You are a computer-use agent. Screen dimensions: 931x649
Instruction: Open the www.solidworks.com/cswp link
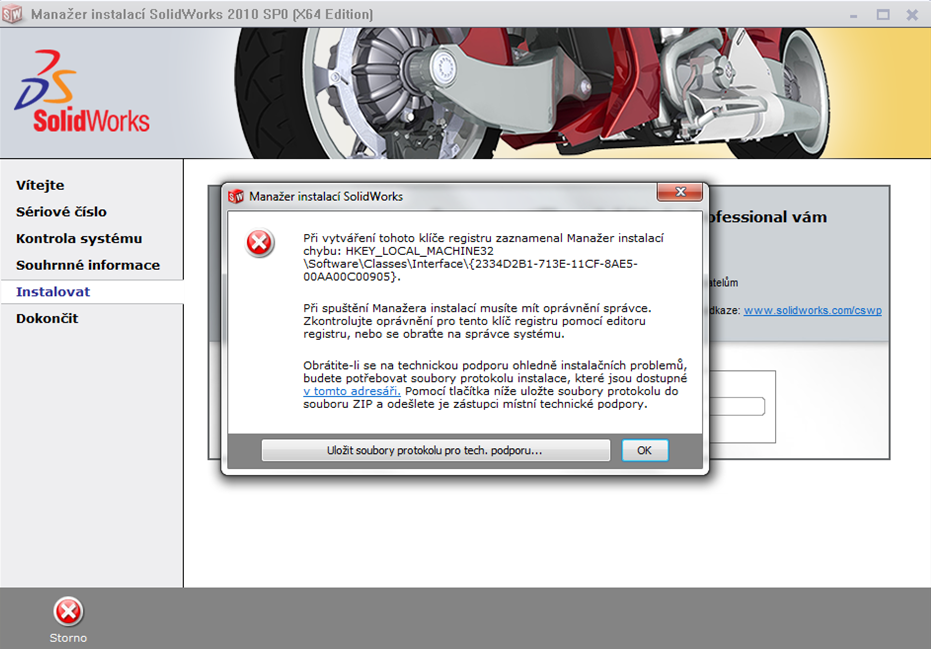point(812,310)
